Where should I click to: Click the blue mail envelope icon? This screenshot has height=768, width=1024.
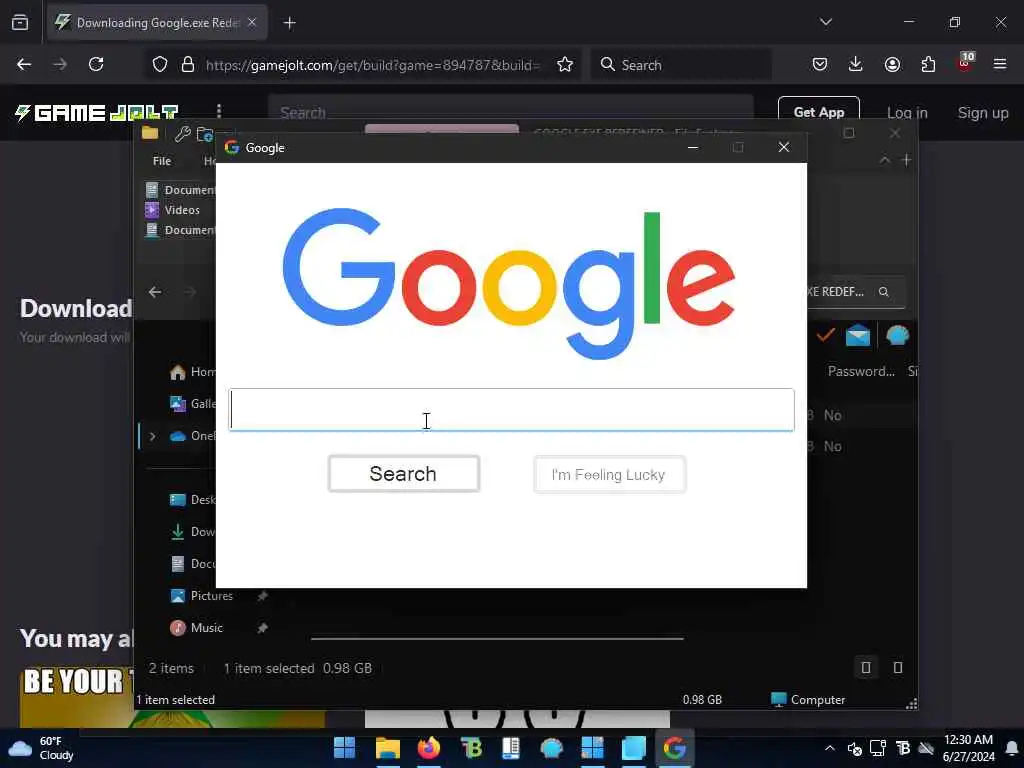pos(857,336)
